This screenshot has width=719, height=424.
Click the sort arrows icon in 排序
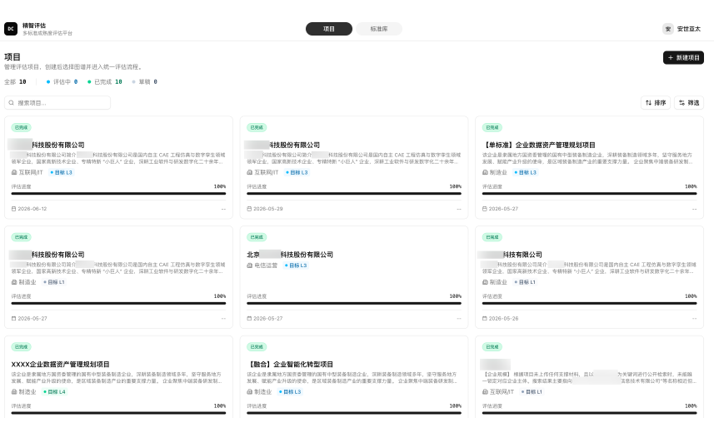click(648, 103)
